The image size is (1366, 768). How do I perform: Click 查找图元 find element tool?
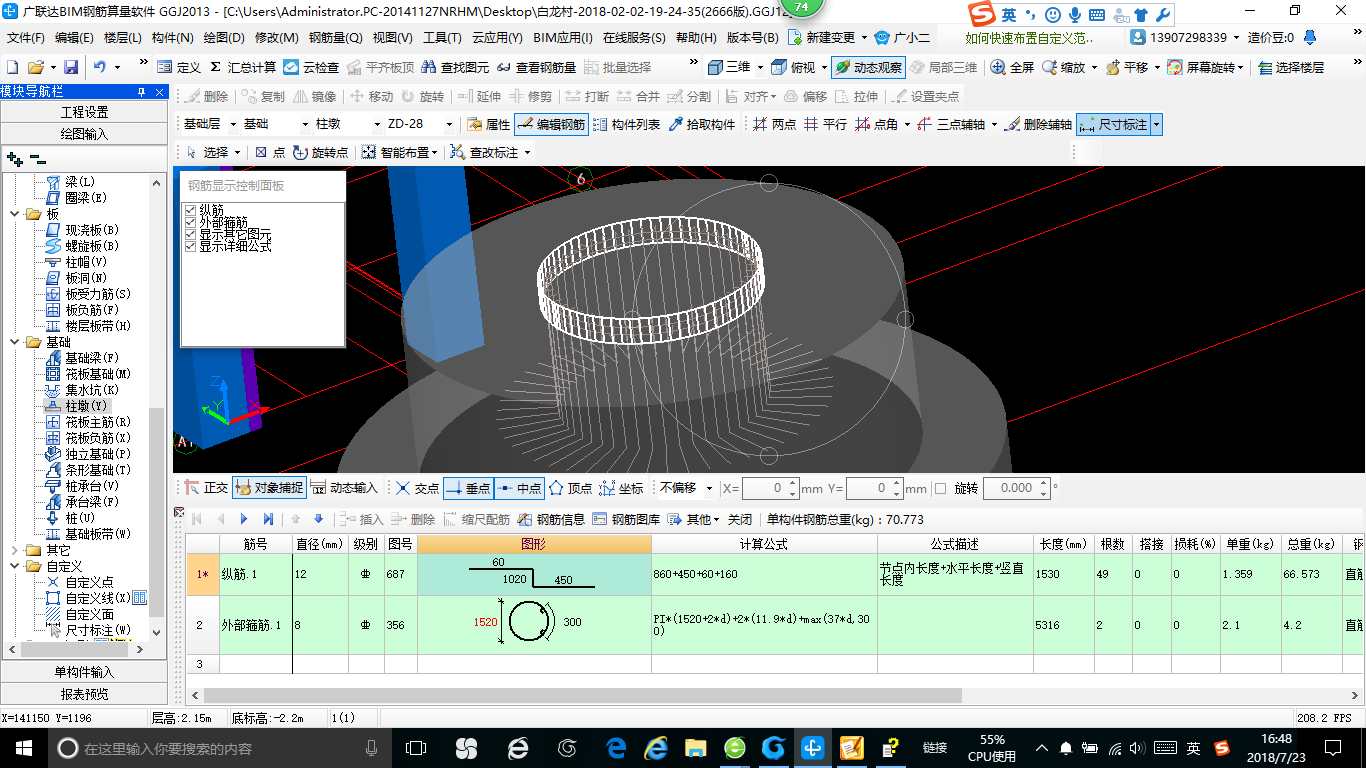(x=457, y=67)
